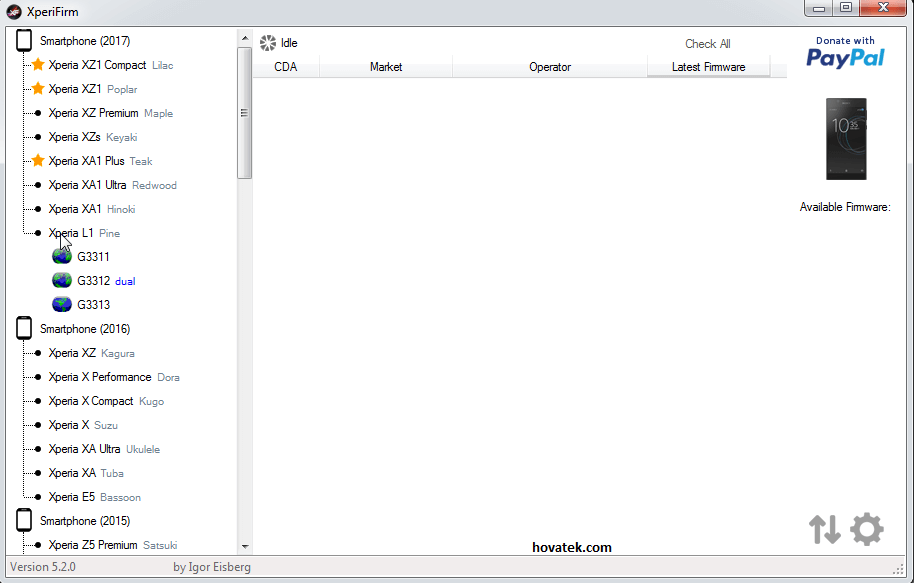Select Xperia XA1 Plus Teak

(x=100, y=161)
